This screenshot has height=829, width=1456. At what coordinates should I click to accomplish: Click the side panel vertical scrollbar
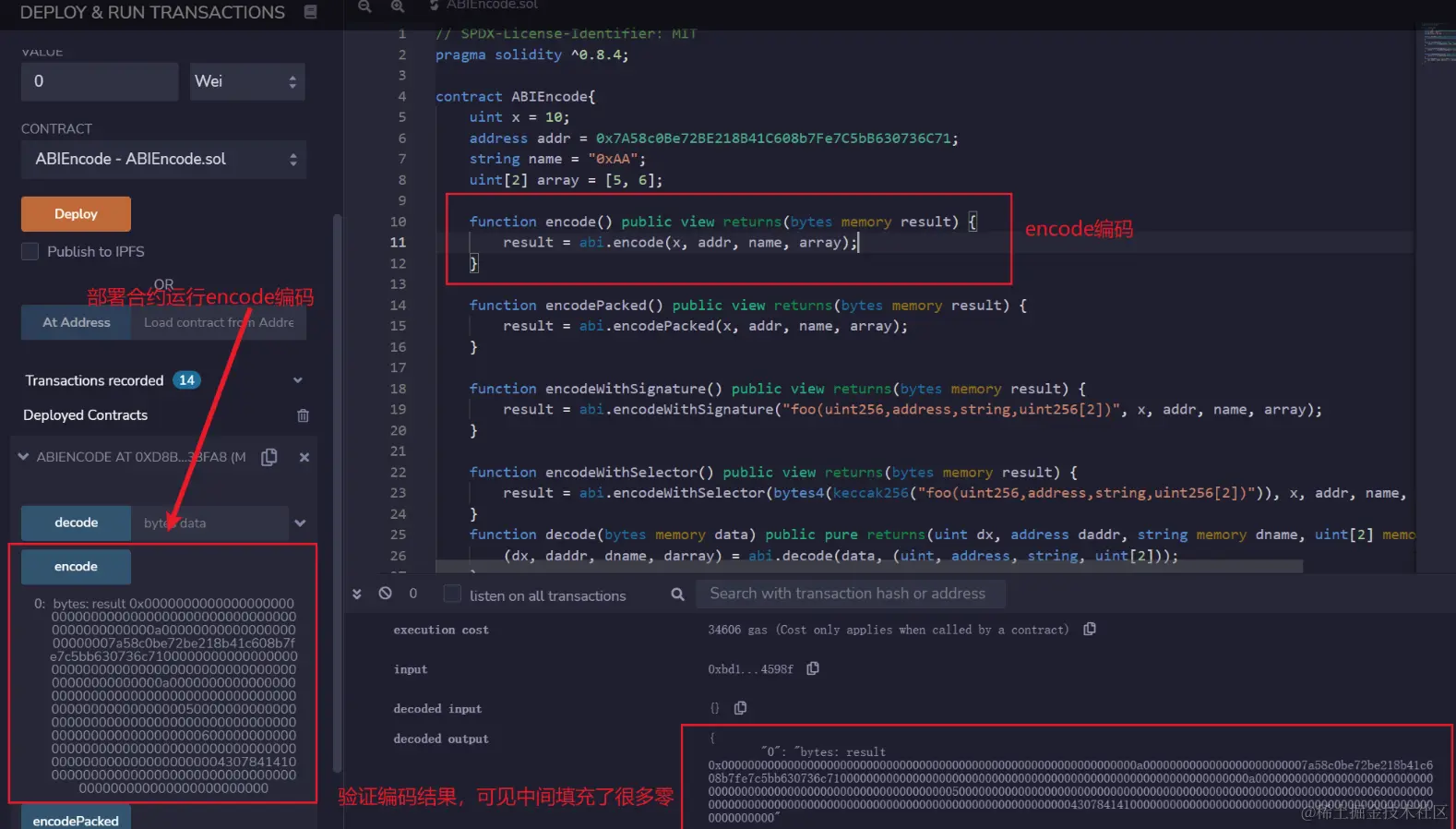click(x=338, y=493)
